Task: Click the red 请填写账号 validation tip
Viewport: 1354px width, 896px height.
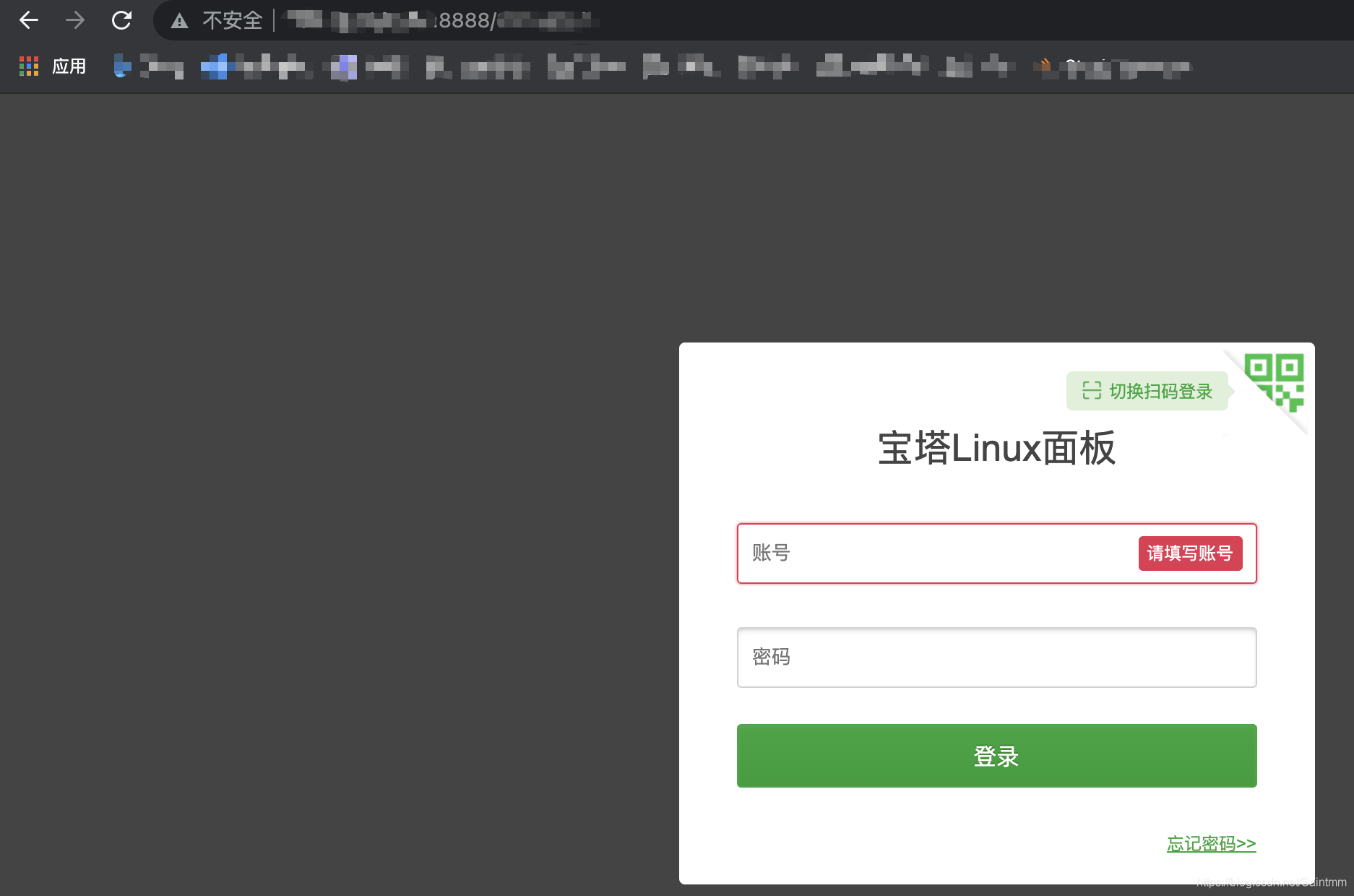Action: [1190, 553]
